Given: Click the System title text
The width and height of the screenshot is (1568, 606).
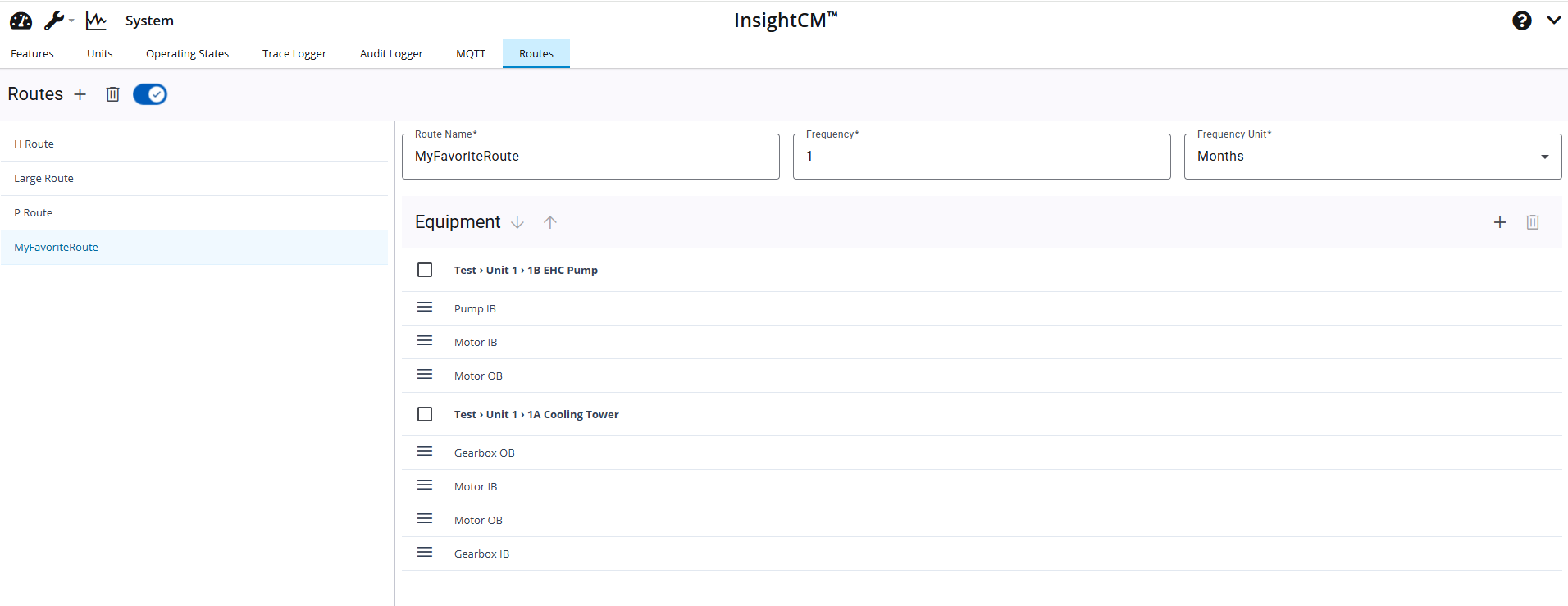Looking at the screenshot, I should tap(149, 21).
